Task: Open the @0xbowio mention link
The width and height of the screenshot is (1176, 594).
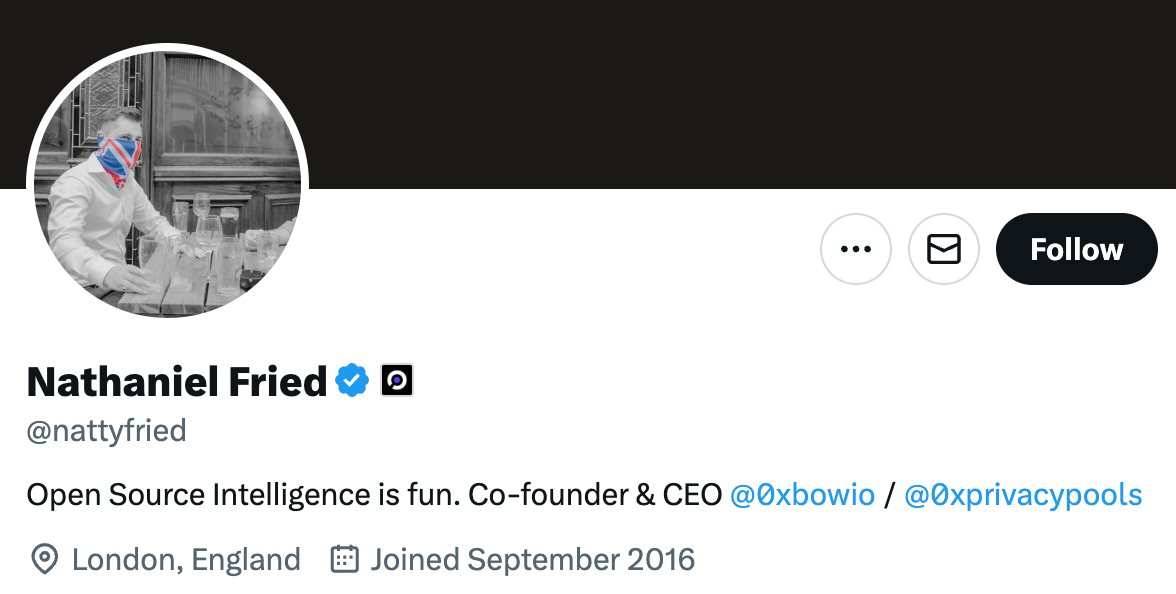Action: (x=802, y=495)
